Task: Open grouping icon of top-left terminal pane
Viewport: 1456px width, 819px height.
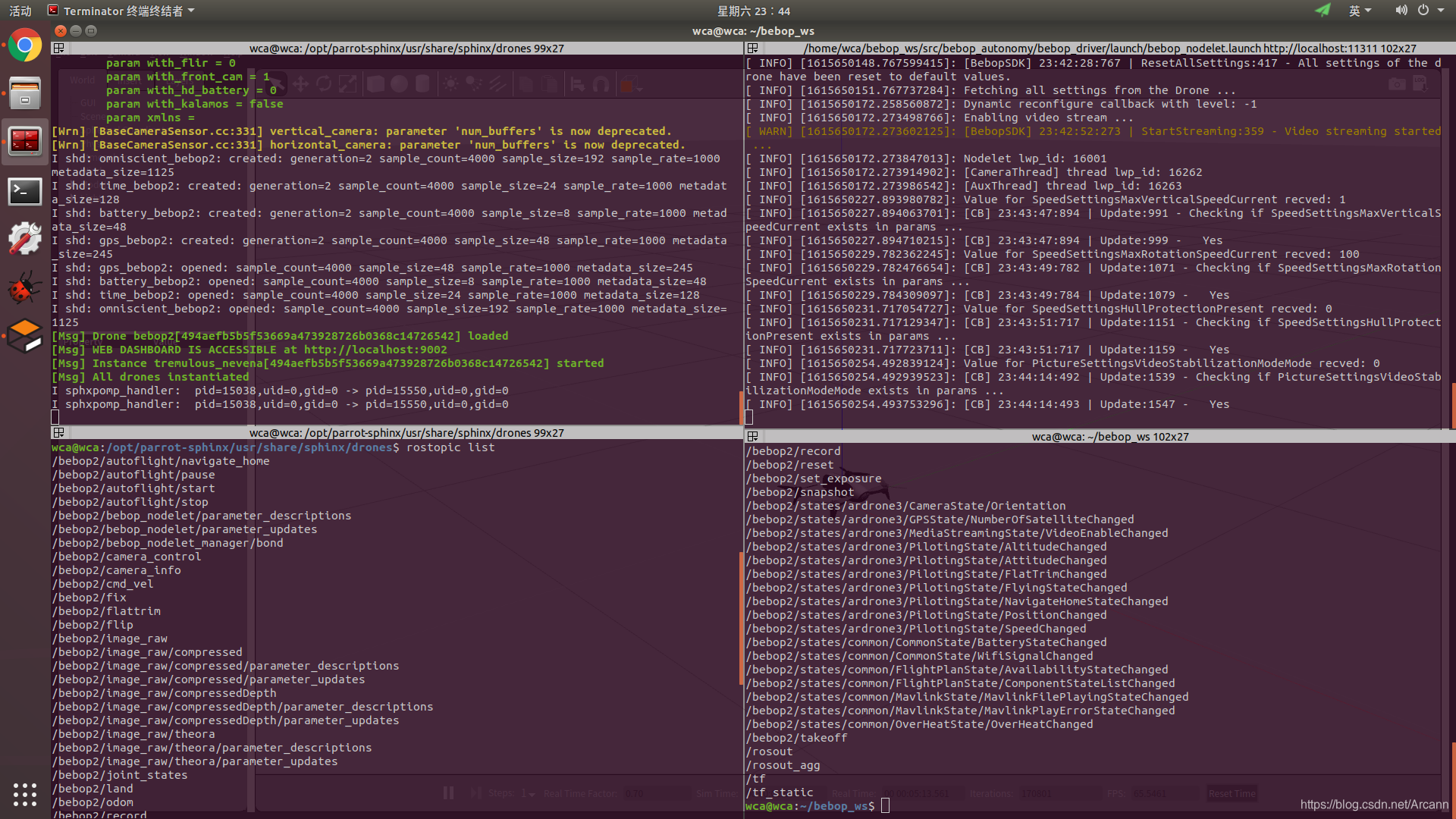Action: [58, 48]
